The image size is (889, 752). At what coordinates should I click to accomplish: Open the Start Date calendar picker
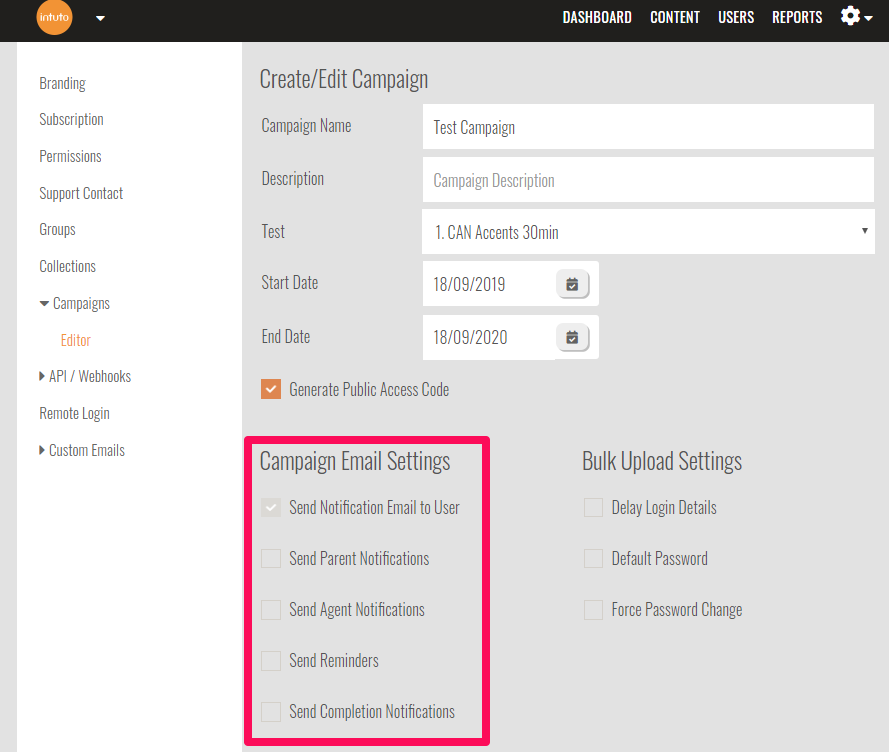[572, 284]
